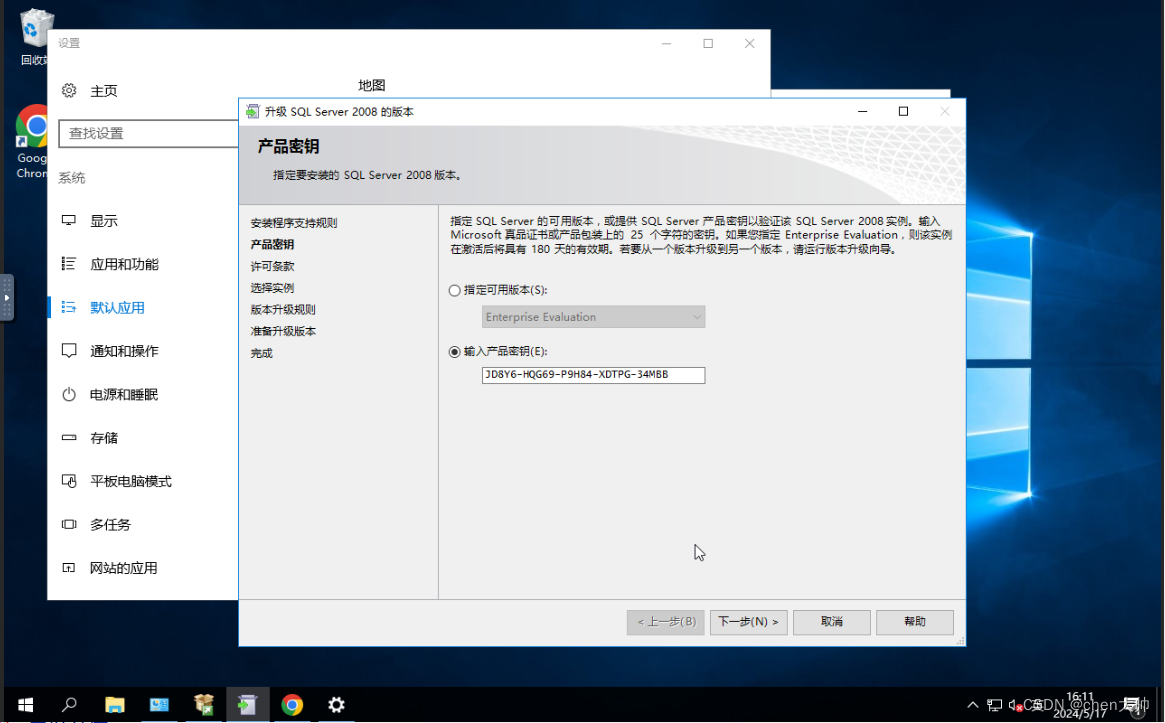Image resolution: width=1165 pixels, height=723 pixels.
Task: Close the Settings window
Action: 750,44
